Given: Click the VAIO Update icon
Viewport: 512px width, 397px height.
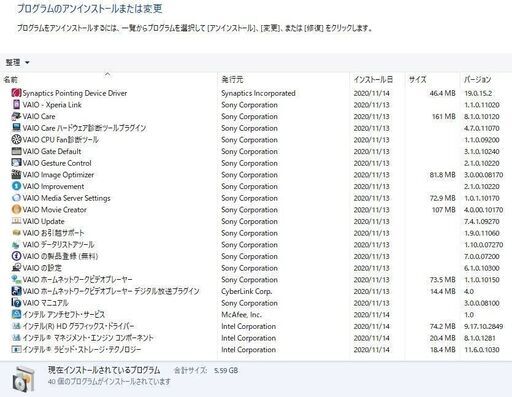Looking at the screenshot, I should click(16, 221).
